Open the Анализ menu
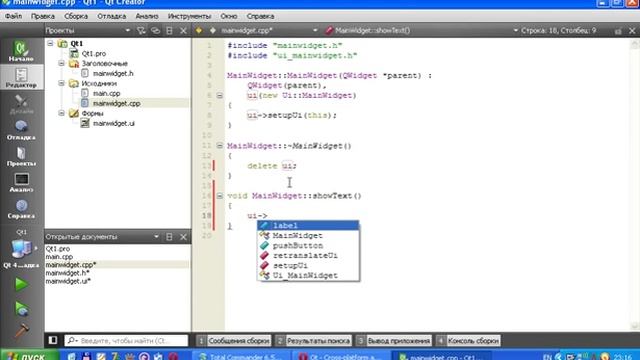This screenshot has width=640, height=360. 147,16
